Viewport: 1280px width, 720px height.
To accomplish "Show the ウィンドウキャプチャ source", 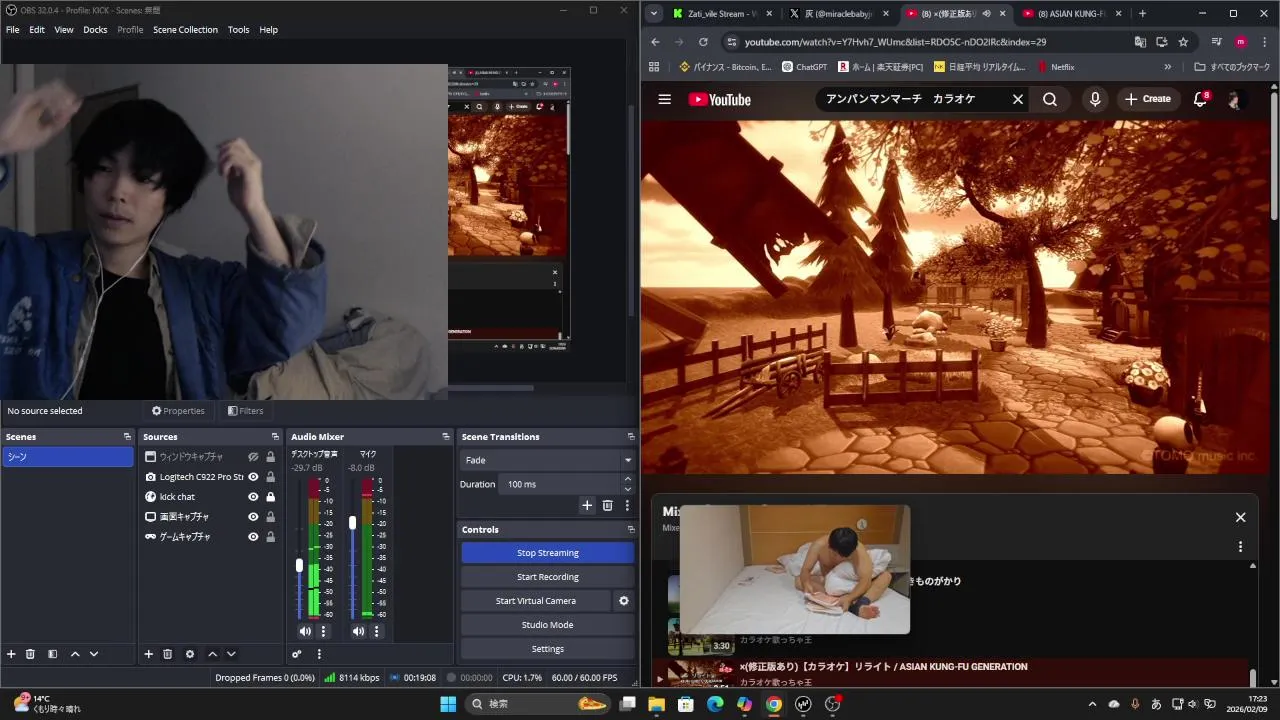I will tap(253, 457).
